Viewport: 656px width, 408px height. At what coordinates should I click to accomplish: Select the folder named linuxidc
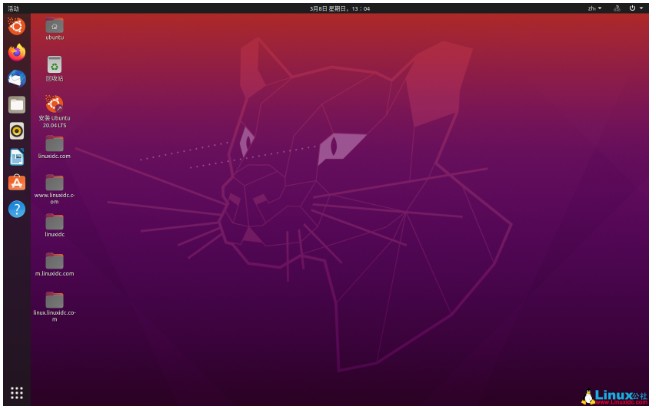pyautogui.click(x=54, y=226)
